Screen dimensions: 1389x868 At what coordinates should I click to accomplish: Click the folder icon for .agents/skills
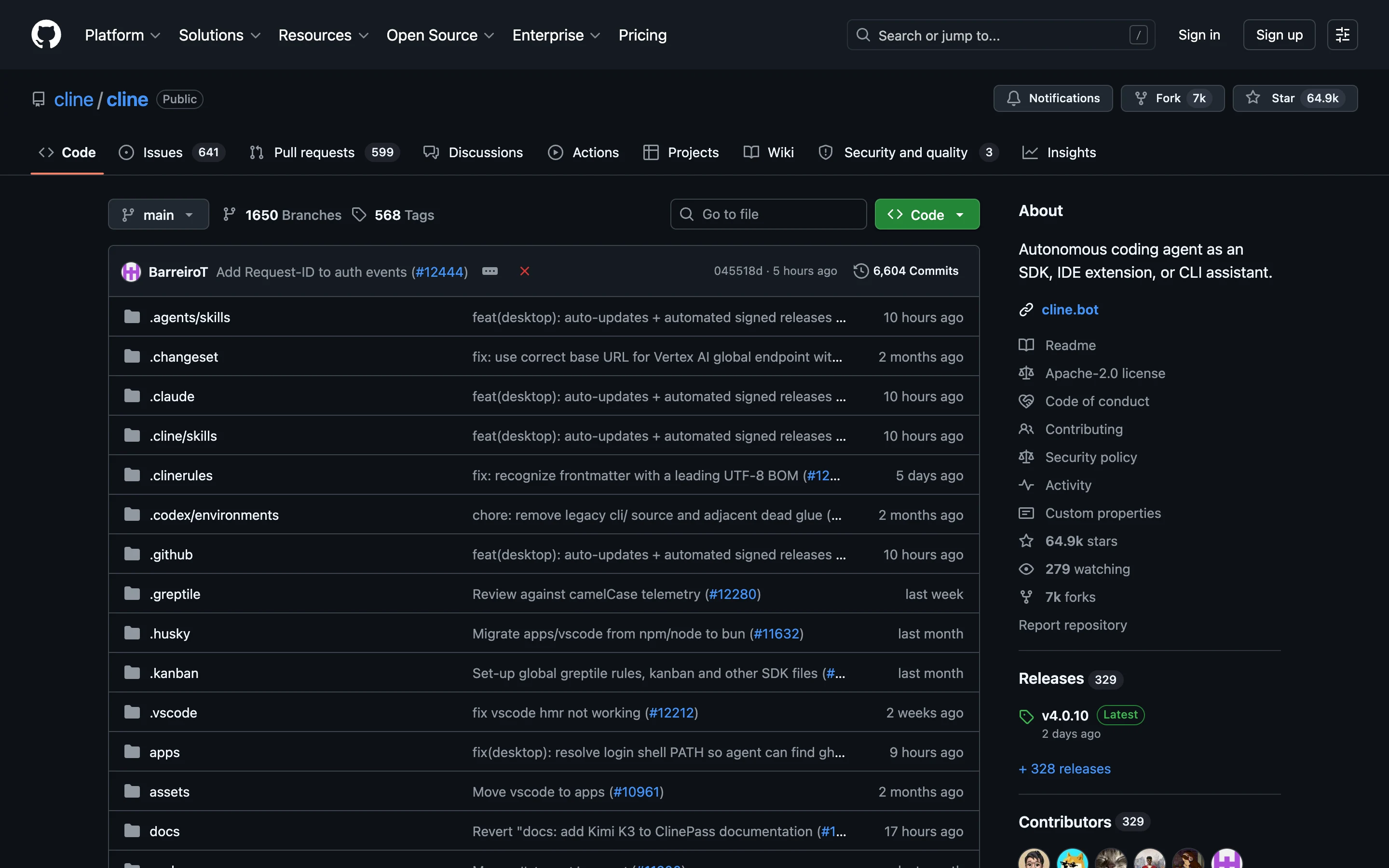point(132,317)
